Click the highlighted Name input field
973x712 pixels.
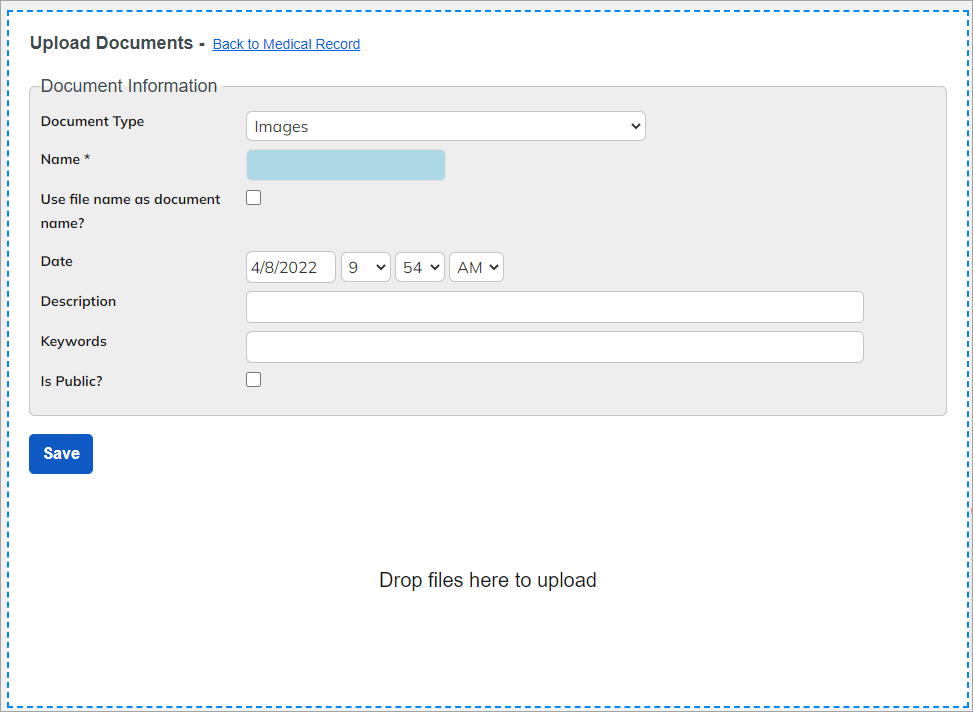tap(346, 165)
